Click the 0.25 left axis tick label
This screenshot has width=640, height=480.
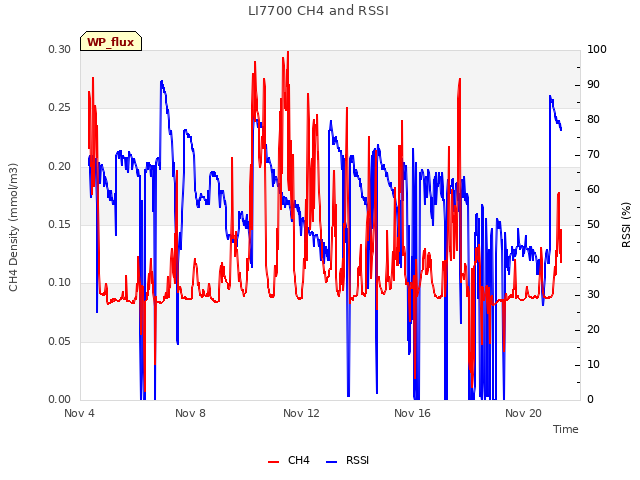click(60, 108)
